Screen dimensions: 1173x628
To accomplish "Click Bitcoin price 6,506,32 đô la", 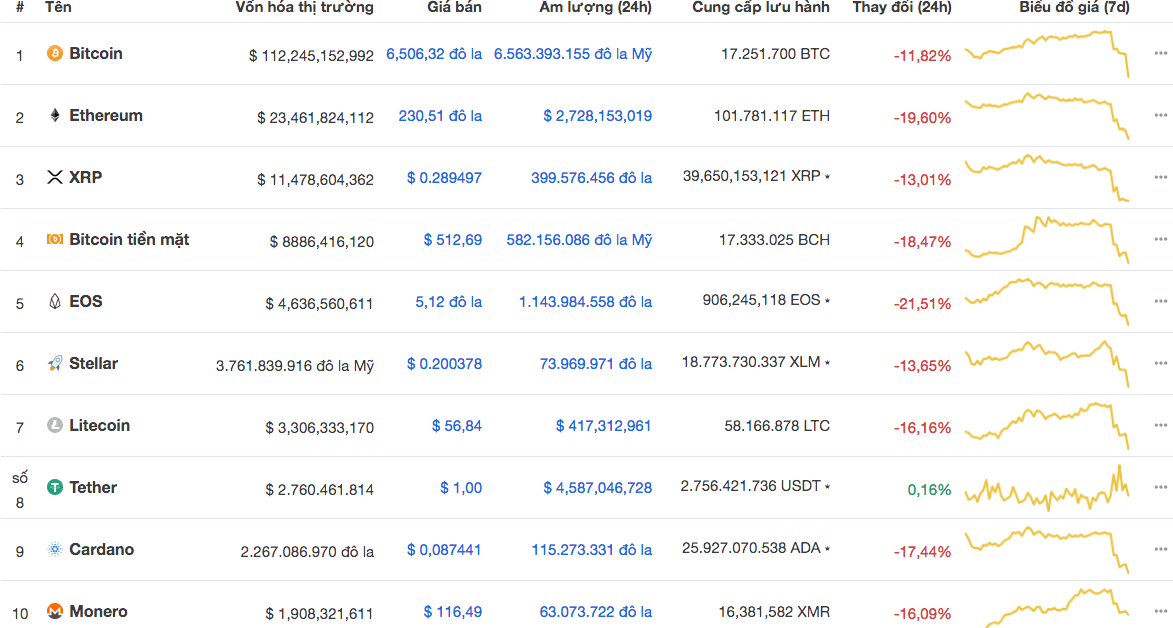I will 434,54.
